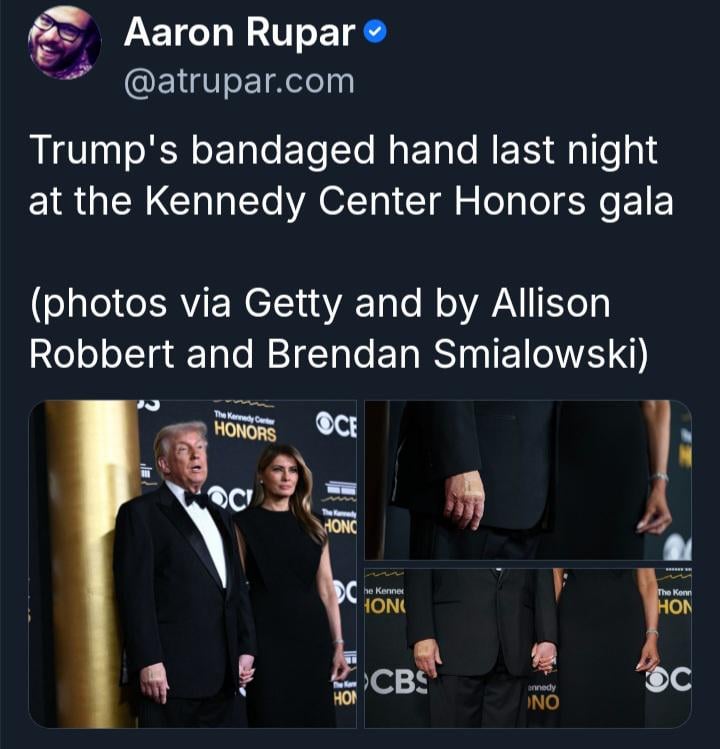Open the bottom-right photo with CBS backdrop
The height and width of the screenshot is (749, 720).
tap(528, 648)
